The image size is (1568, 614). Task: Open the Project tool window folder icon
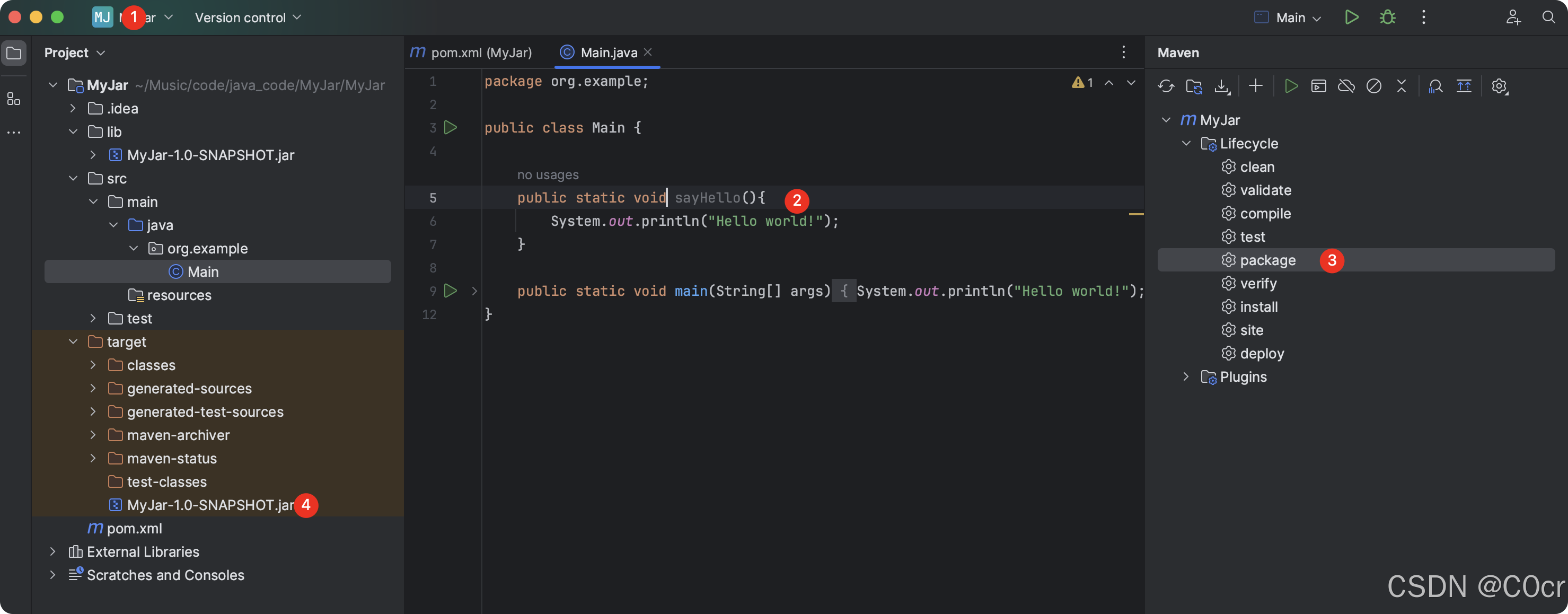point(13,53)
